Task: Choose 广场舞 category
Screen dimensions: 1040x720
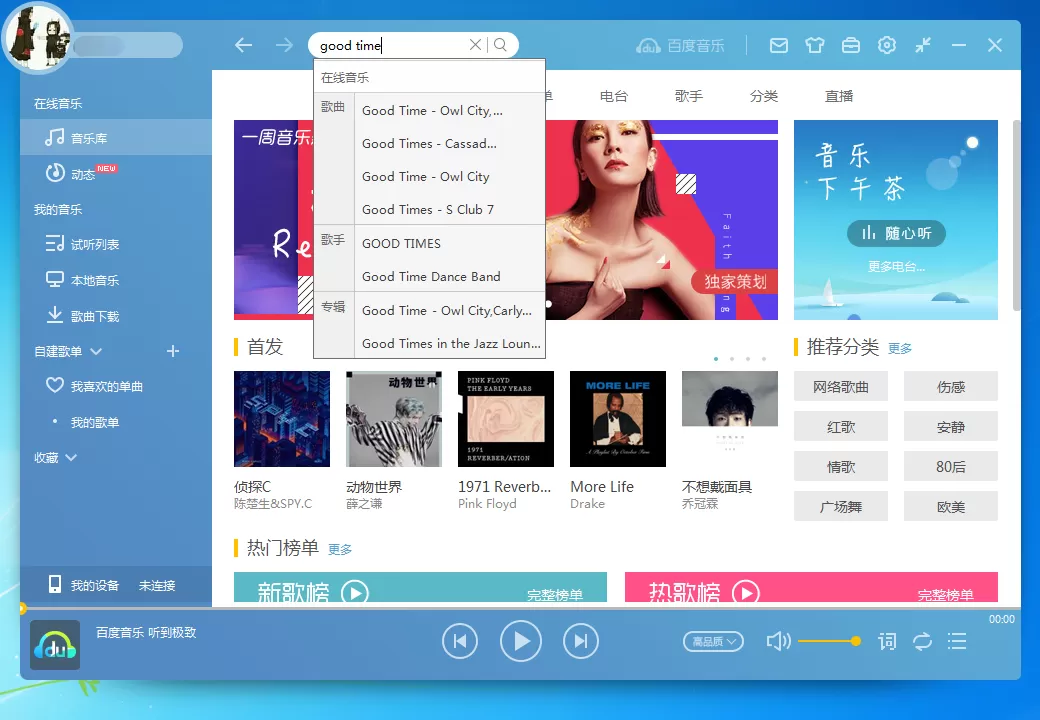Action: [x=840, y=507]
